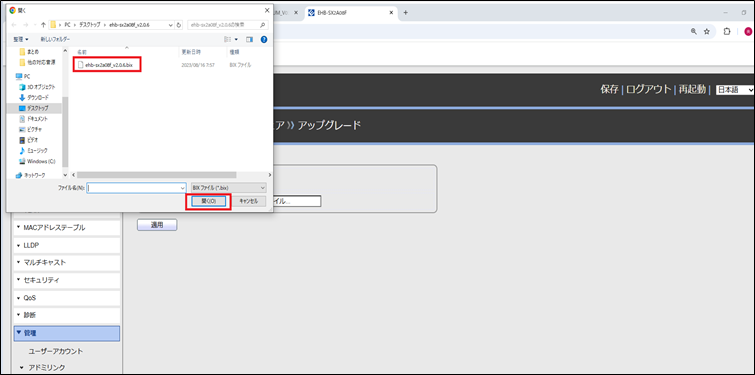Viewport: 755px width, 375px height.
Task: Expand the 診断 menu
Action: point(66,315)
